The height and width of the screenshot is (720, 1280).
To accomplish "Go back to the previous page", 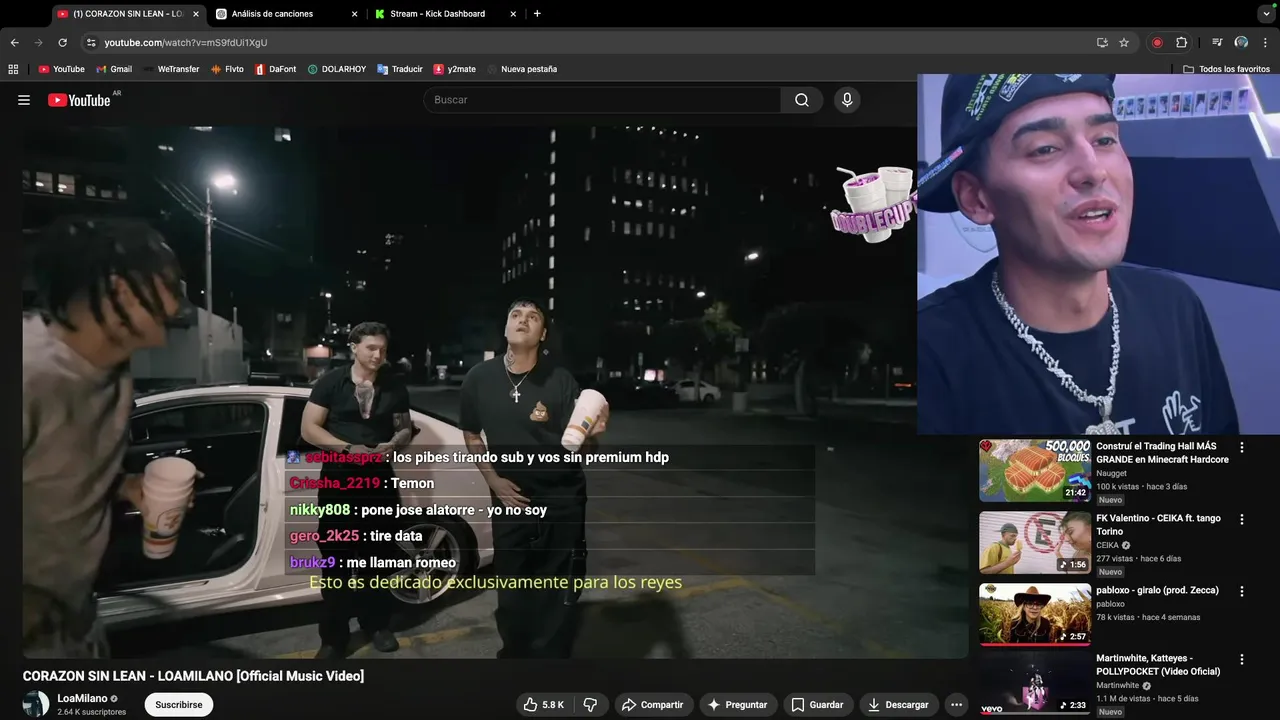I will [14, 43].
